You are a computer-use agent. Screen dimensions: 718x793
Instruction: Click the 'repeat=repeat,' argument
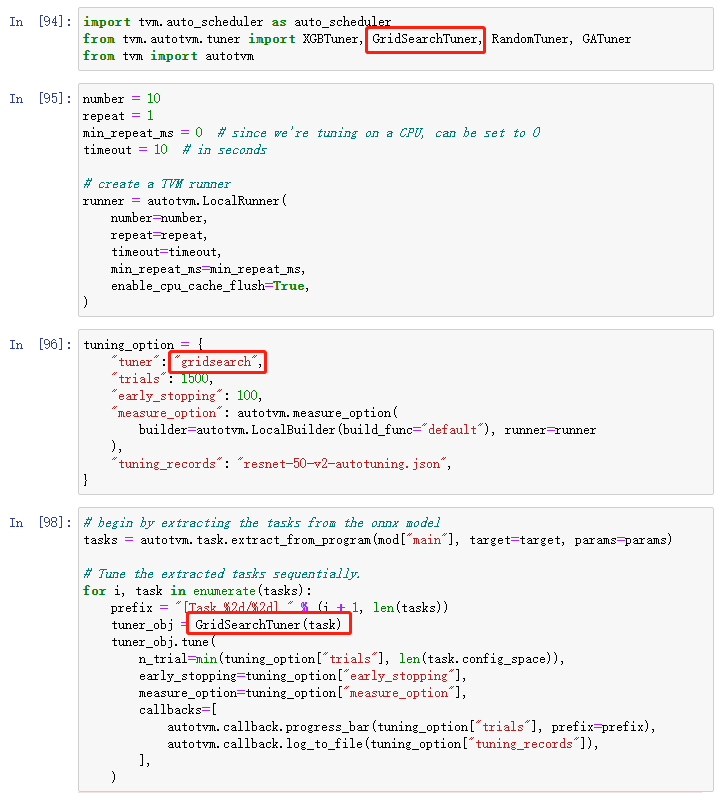[159, 235]
